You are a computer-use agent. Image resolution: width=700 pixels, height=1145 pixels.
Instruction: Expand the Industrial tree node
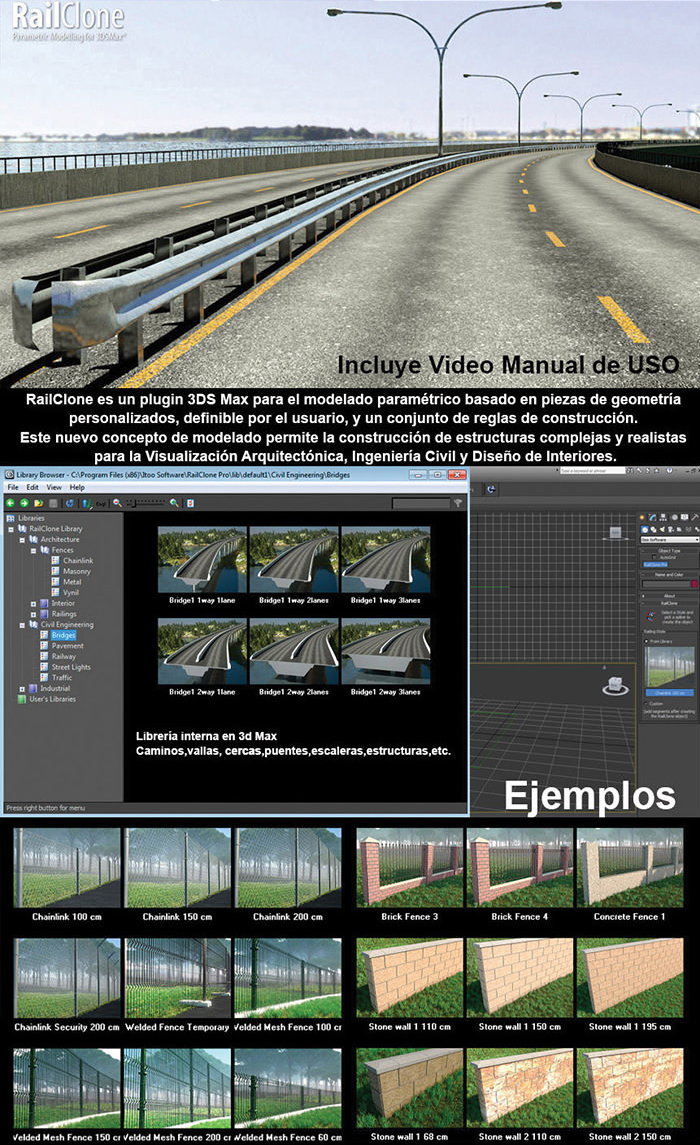(22, 689)
